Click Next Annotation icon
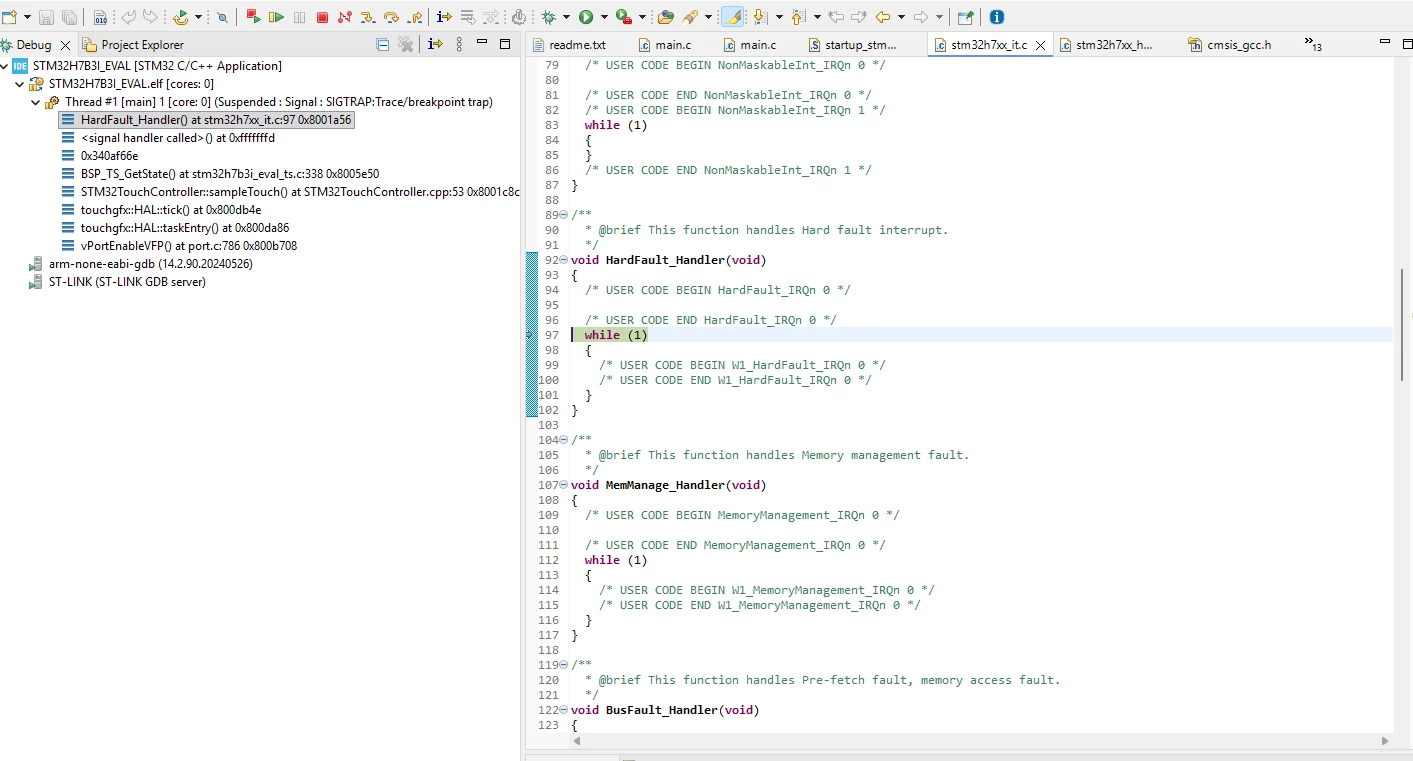The width and height of the screenshot is (1413, 761). click(x=761, y=17)
